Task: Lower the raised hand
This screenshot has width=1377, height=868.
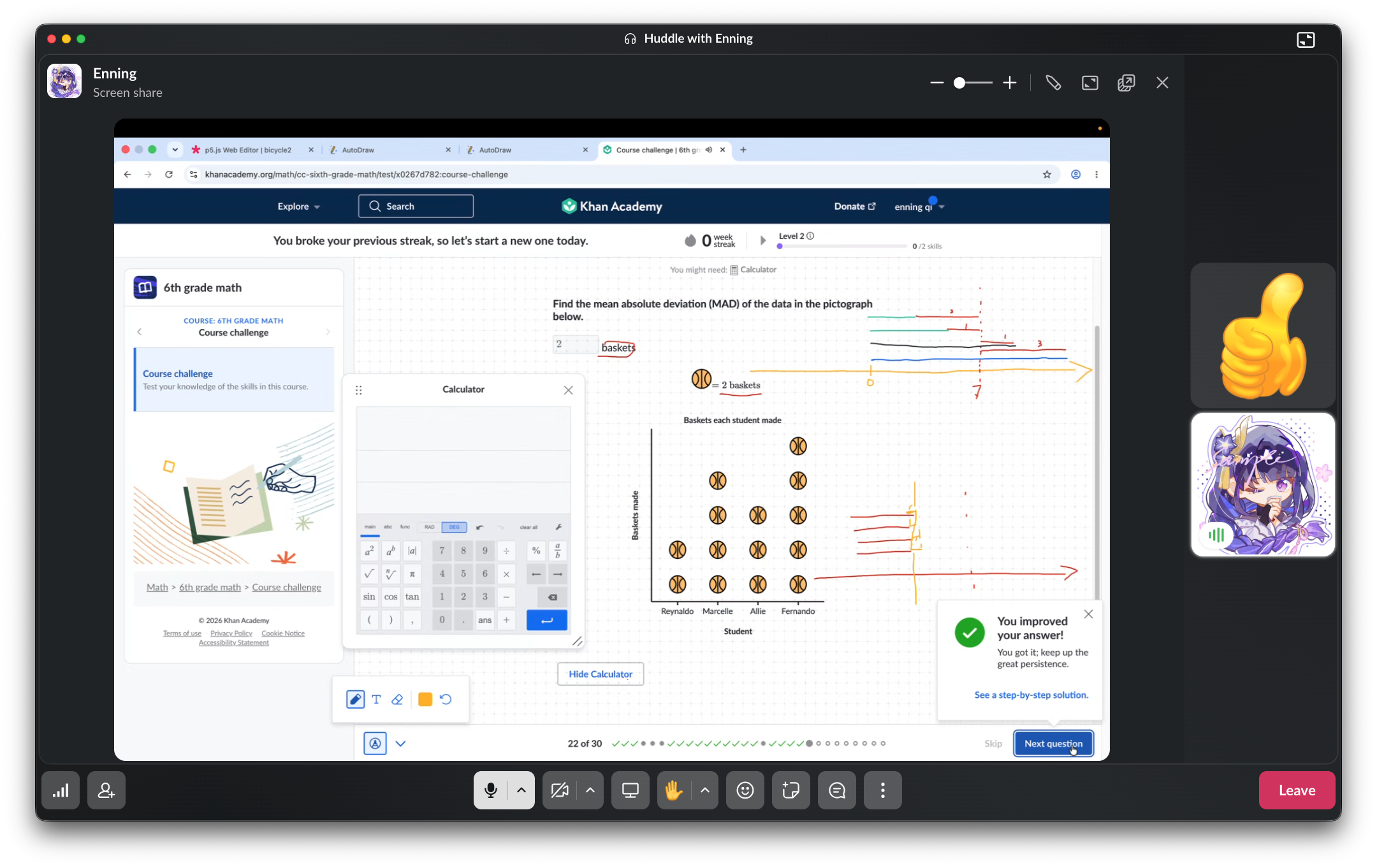Action: 674,790
